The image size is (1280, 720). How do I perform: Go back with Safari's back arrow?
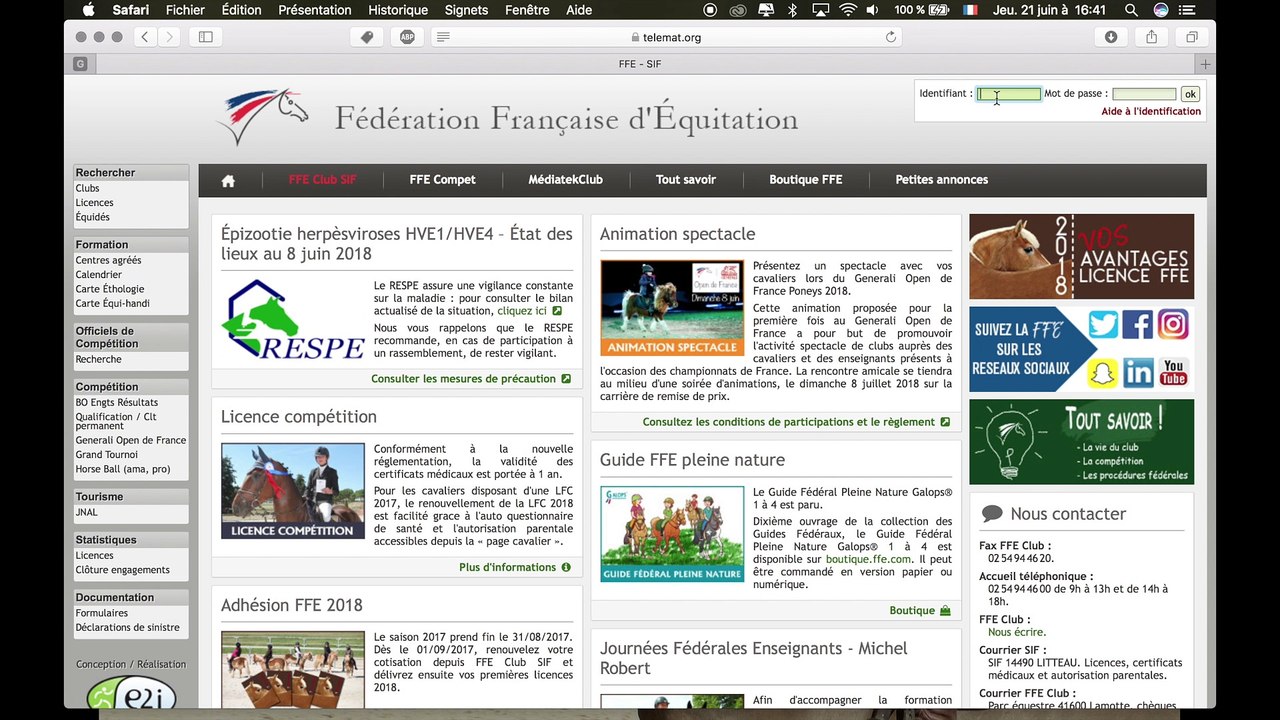[x=145, y=37]
